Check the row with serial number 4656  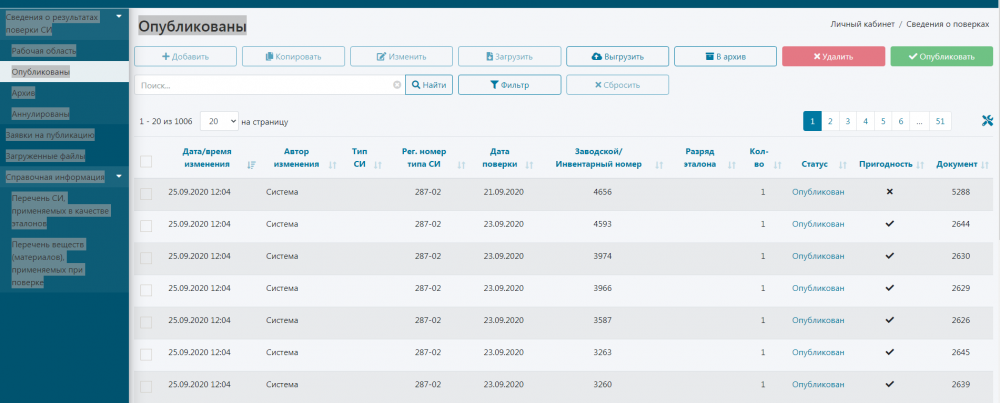[x=146, y=194]
